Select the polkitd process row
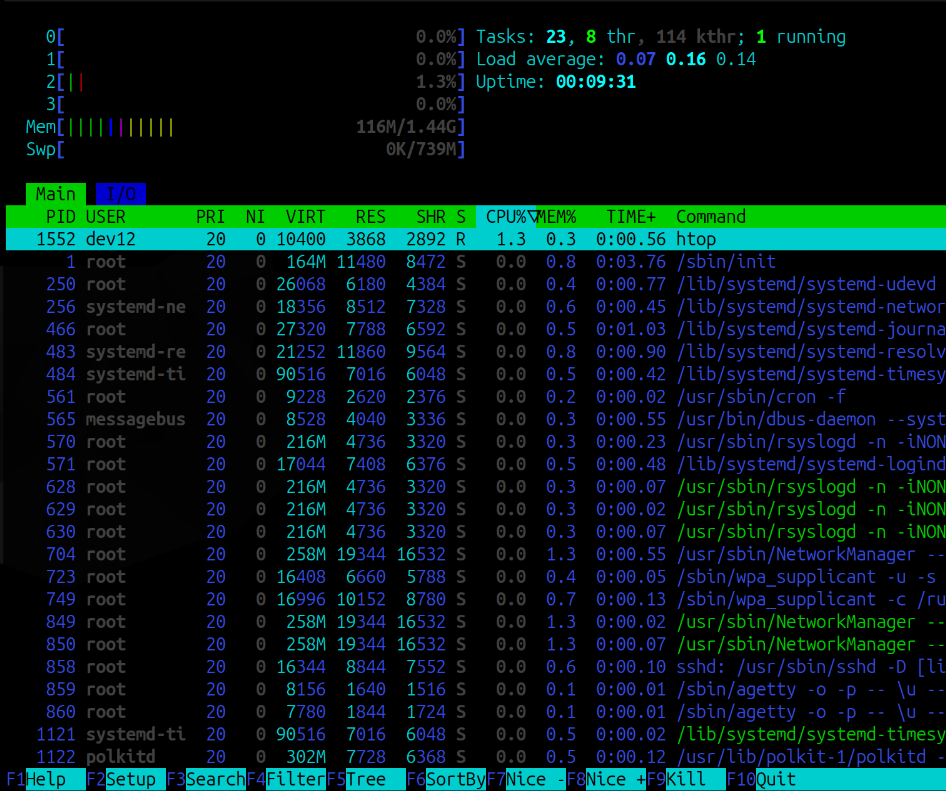946x791 pixels. click(x=476, y=757)
